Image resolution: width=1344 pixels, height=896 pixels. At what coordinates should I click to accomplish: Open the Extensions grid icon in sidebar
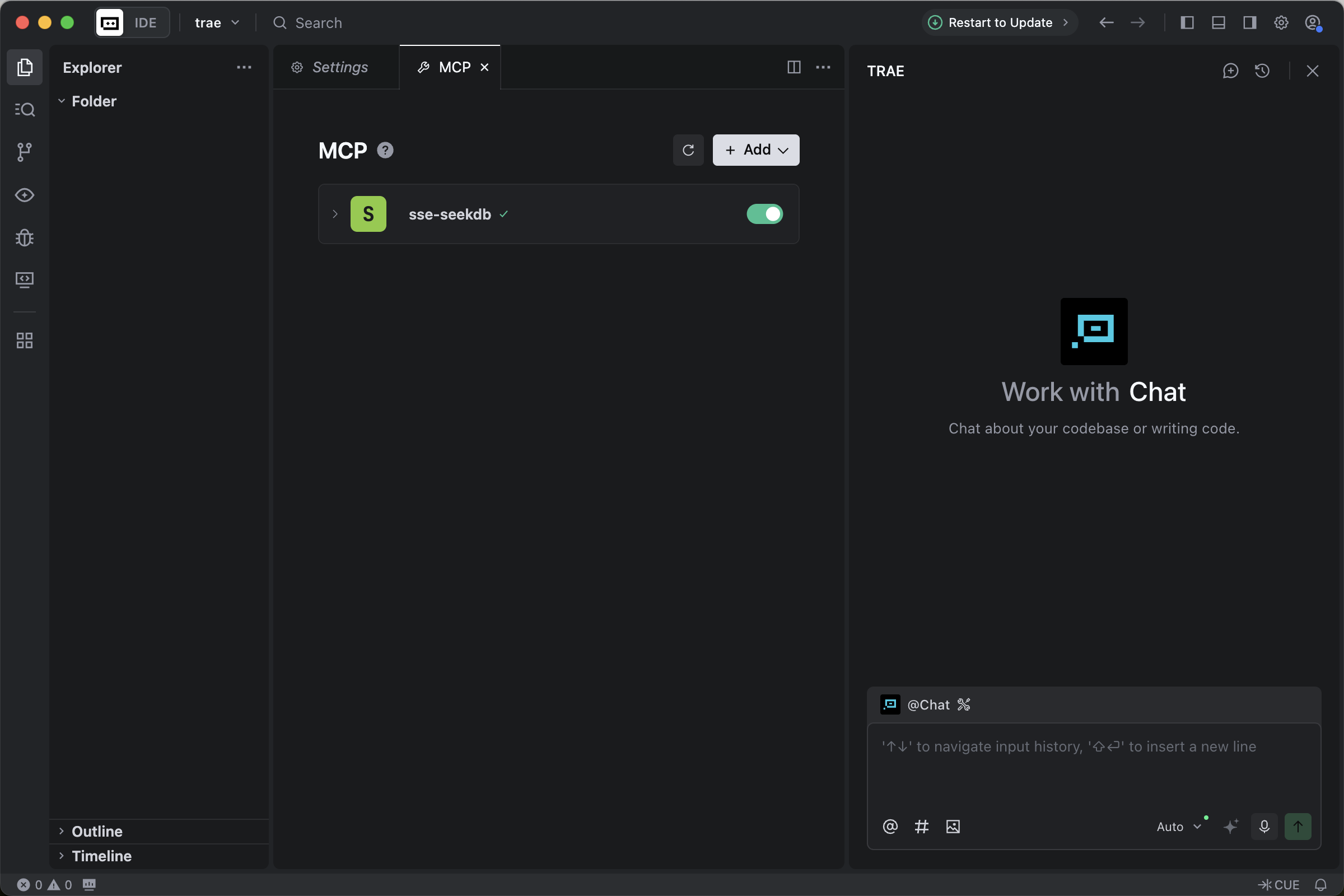tap(25, 340)
